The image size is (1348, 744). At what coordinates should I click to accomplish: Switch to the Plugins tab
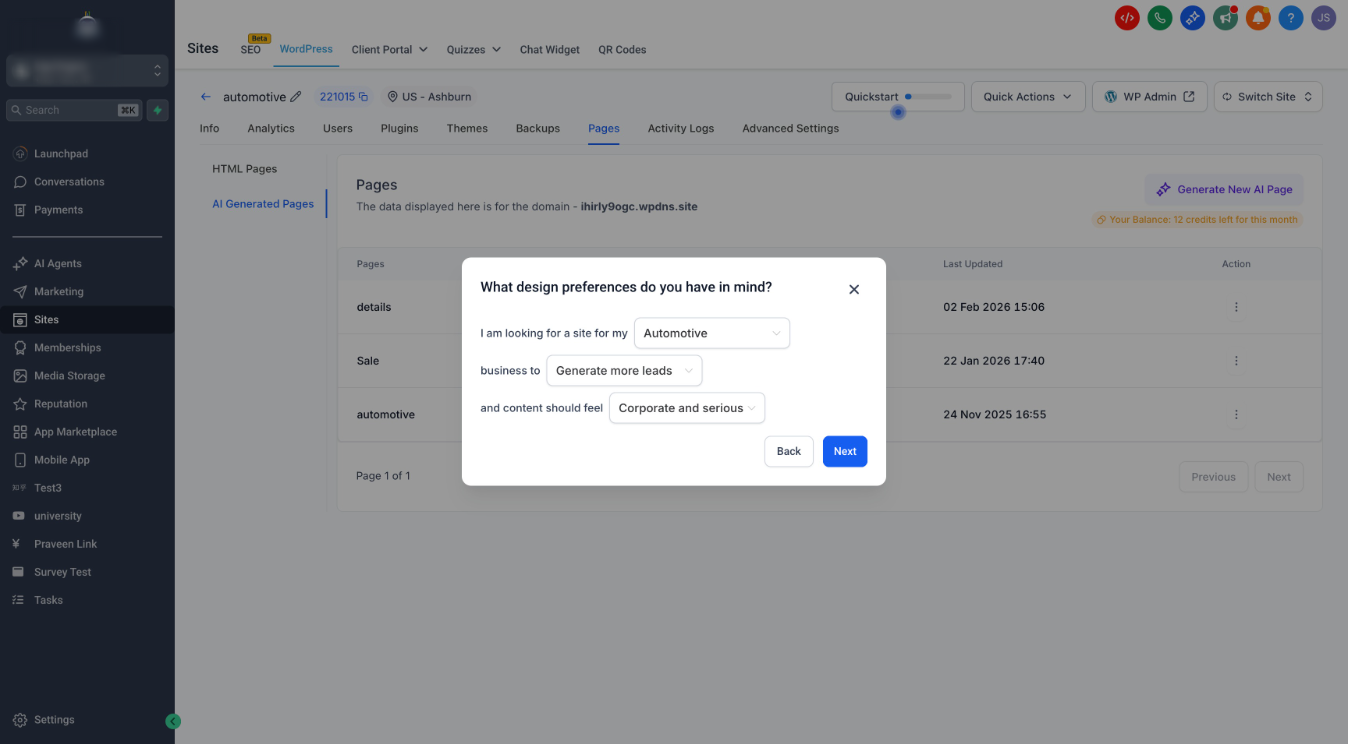point(400,128)
